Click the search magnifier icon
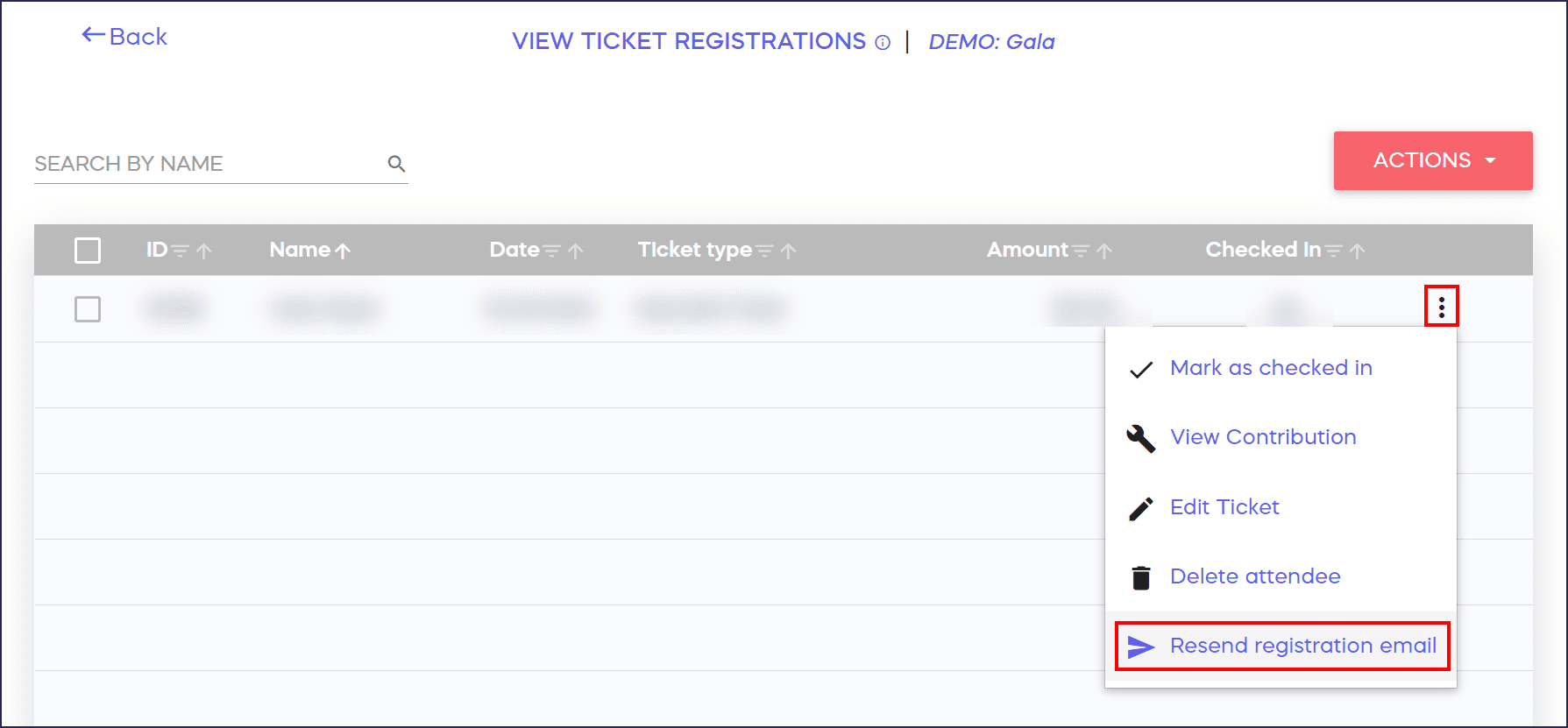The height and width of the screenshot is (728, 1568). pyautogui.click(x=396, y=164)
